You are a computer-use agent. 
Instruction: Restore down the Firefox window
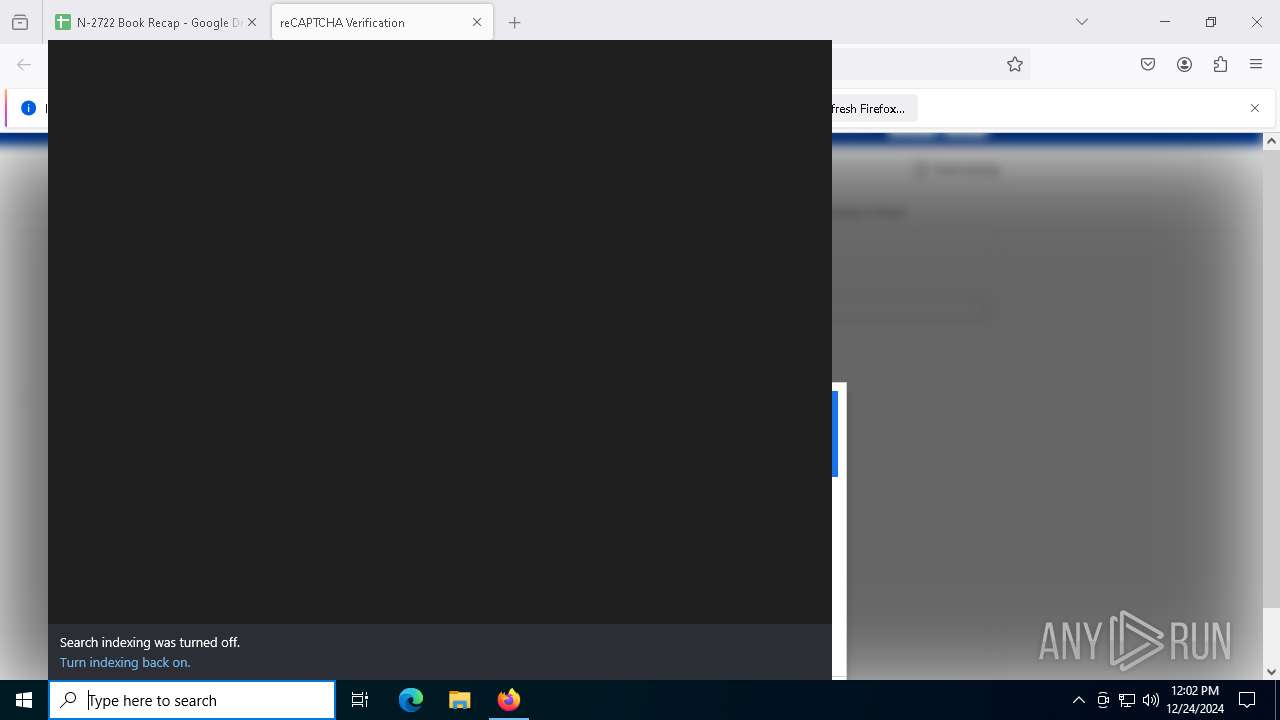1210,22
